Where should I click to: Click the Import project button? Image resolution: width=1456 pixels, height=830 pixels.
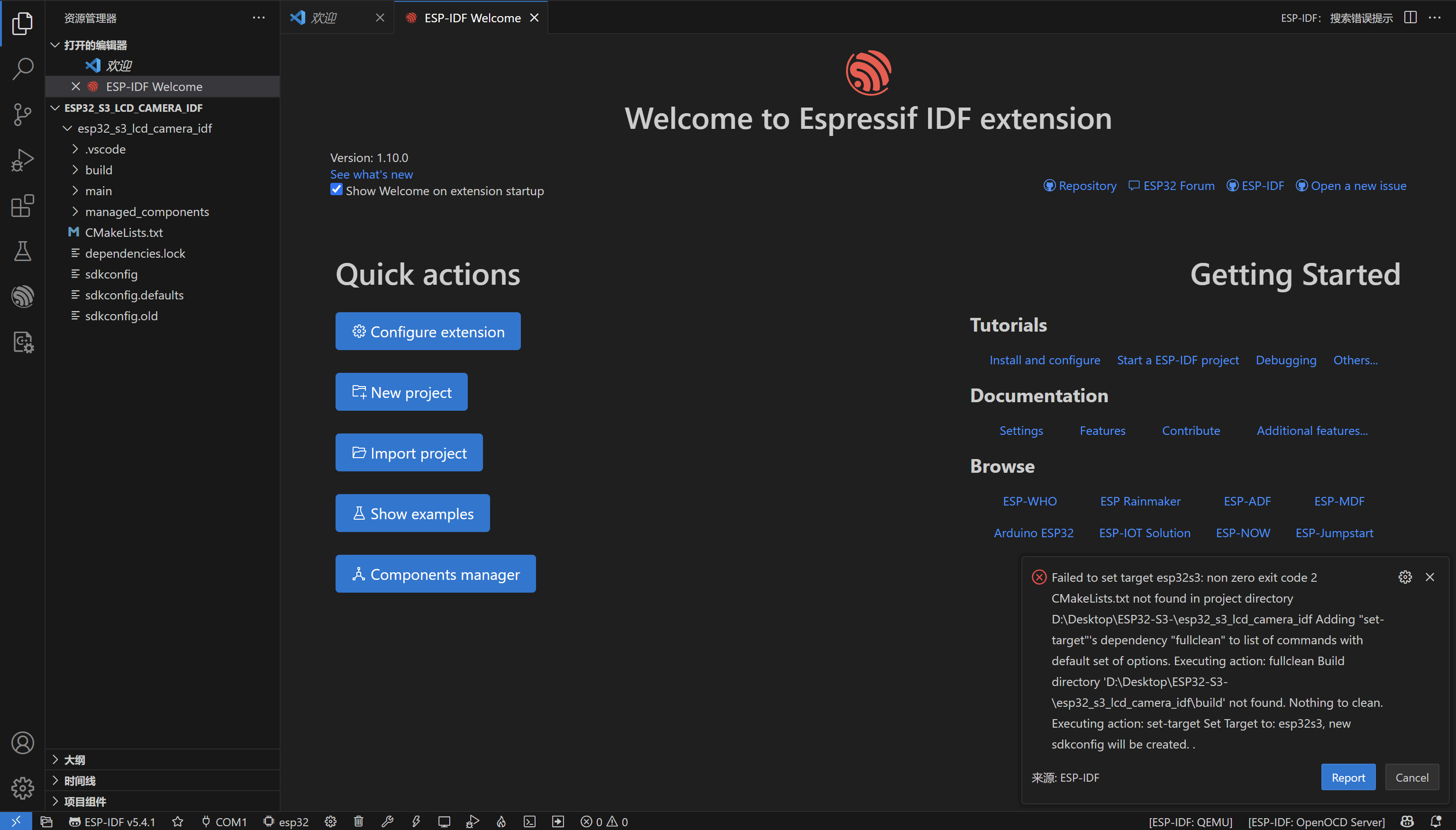[x=409, y=452]
